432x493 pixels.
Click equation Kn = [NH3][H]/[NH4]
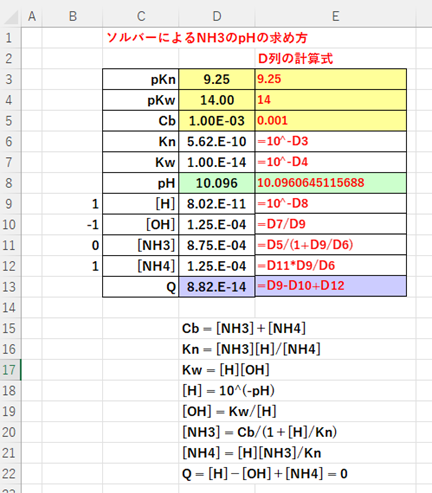click(x=251, y=349)
